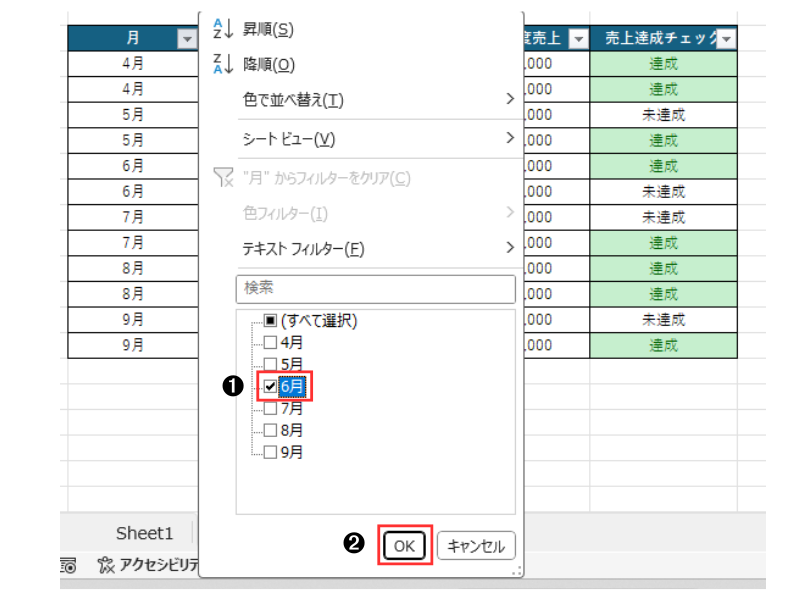Click the clear filter funnel icon

coord(223,178)
